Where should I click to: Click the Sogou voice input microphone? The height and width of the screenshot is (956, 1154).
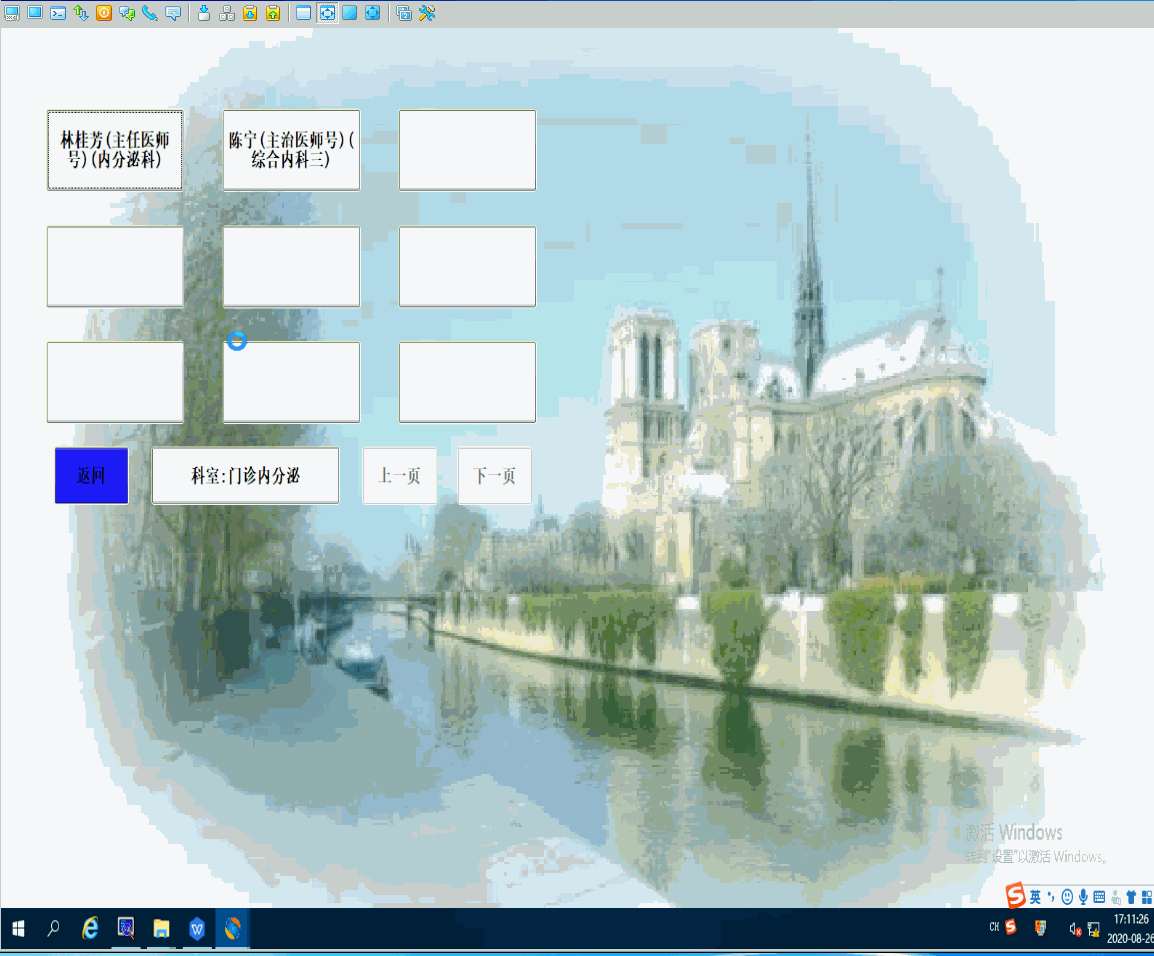tap(1083, 896)
